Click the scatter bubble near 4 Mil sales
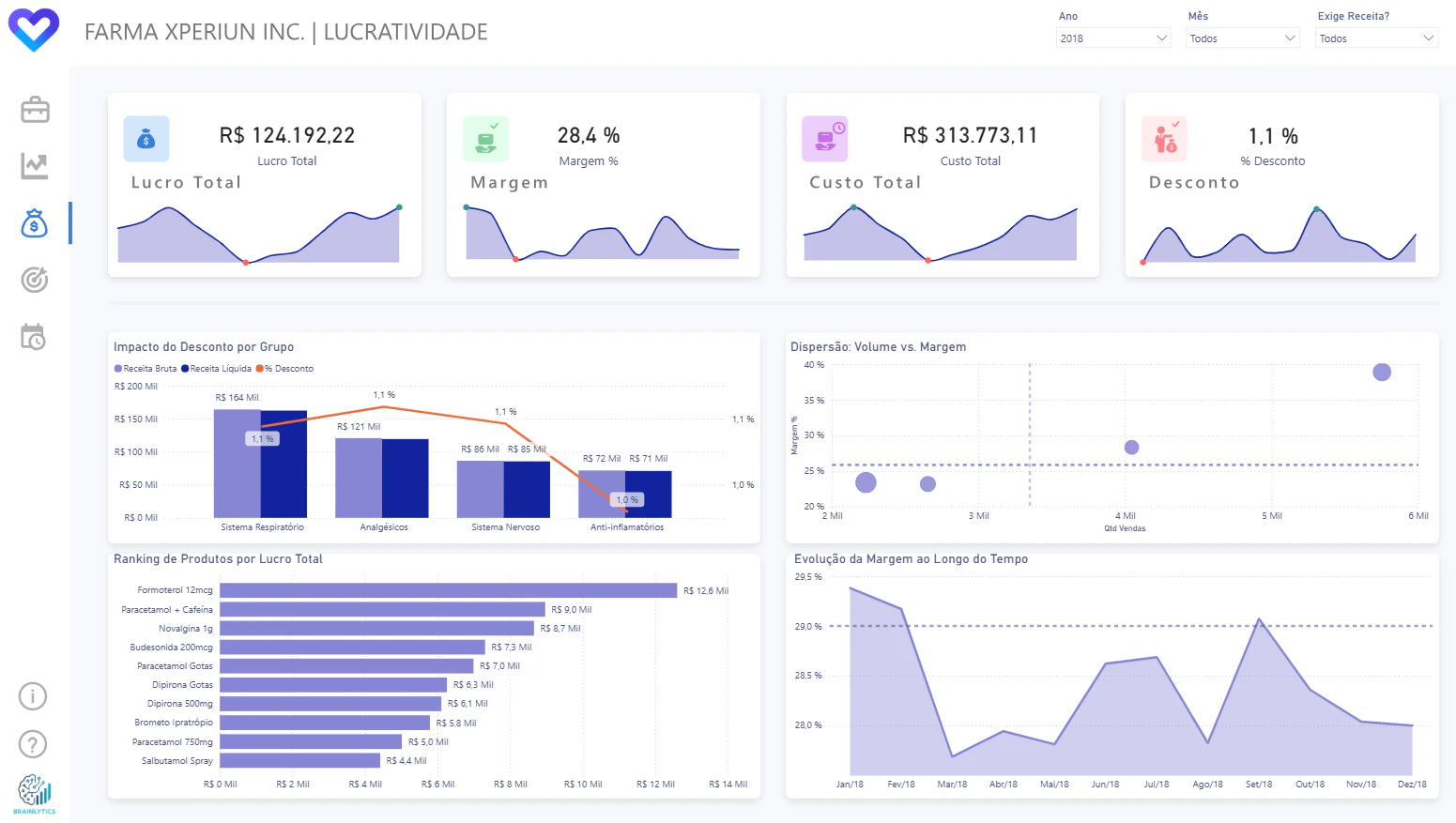The width and height of the screenshot is (1456, 823). [1132, 448]
